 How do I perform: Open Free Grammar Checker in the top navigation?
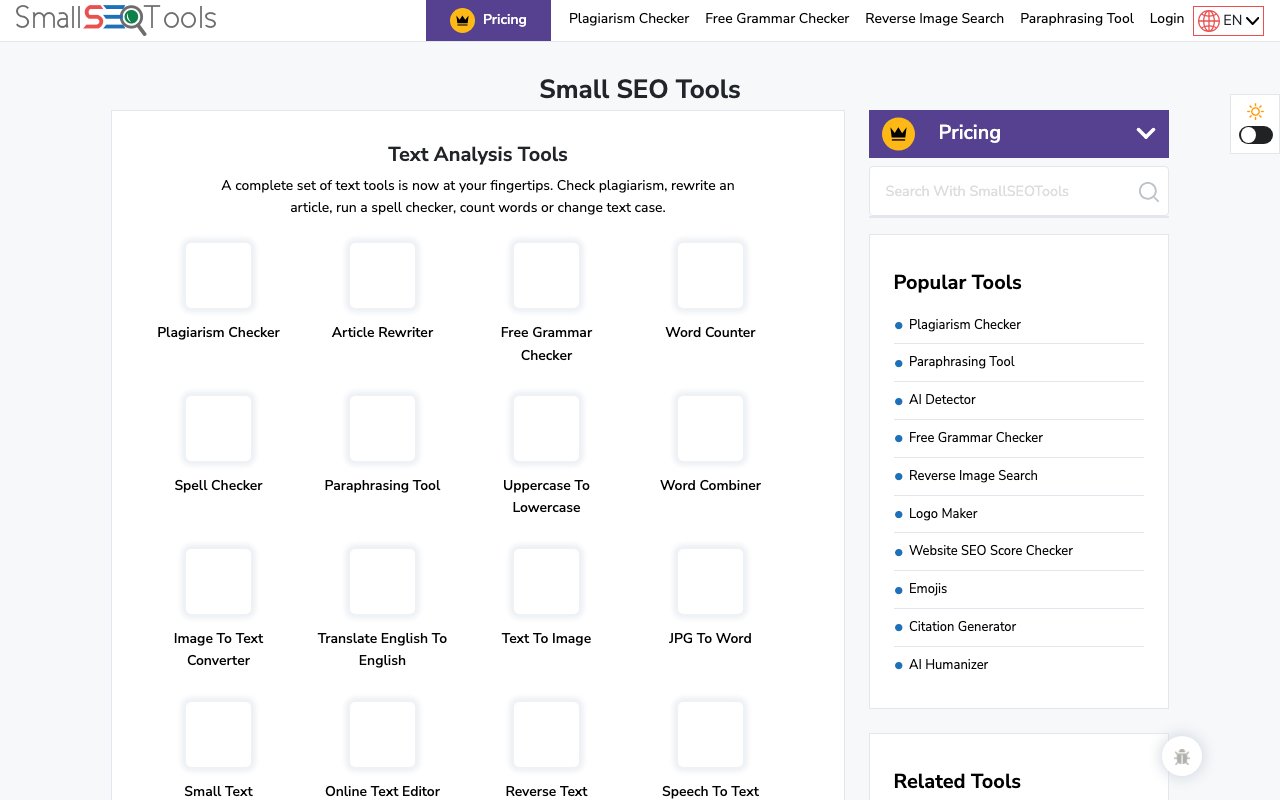click(777, 18)
